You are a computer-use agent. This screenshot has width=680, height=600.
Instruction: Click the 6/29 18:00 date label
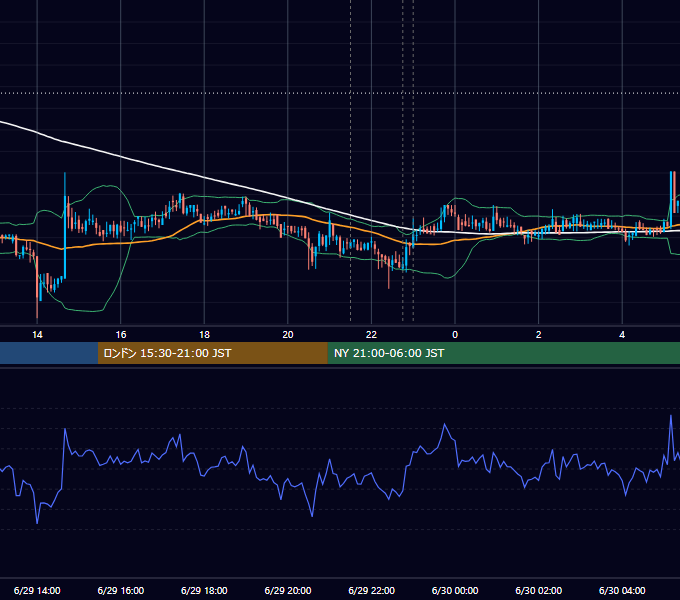204,590
